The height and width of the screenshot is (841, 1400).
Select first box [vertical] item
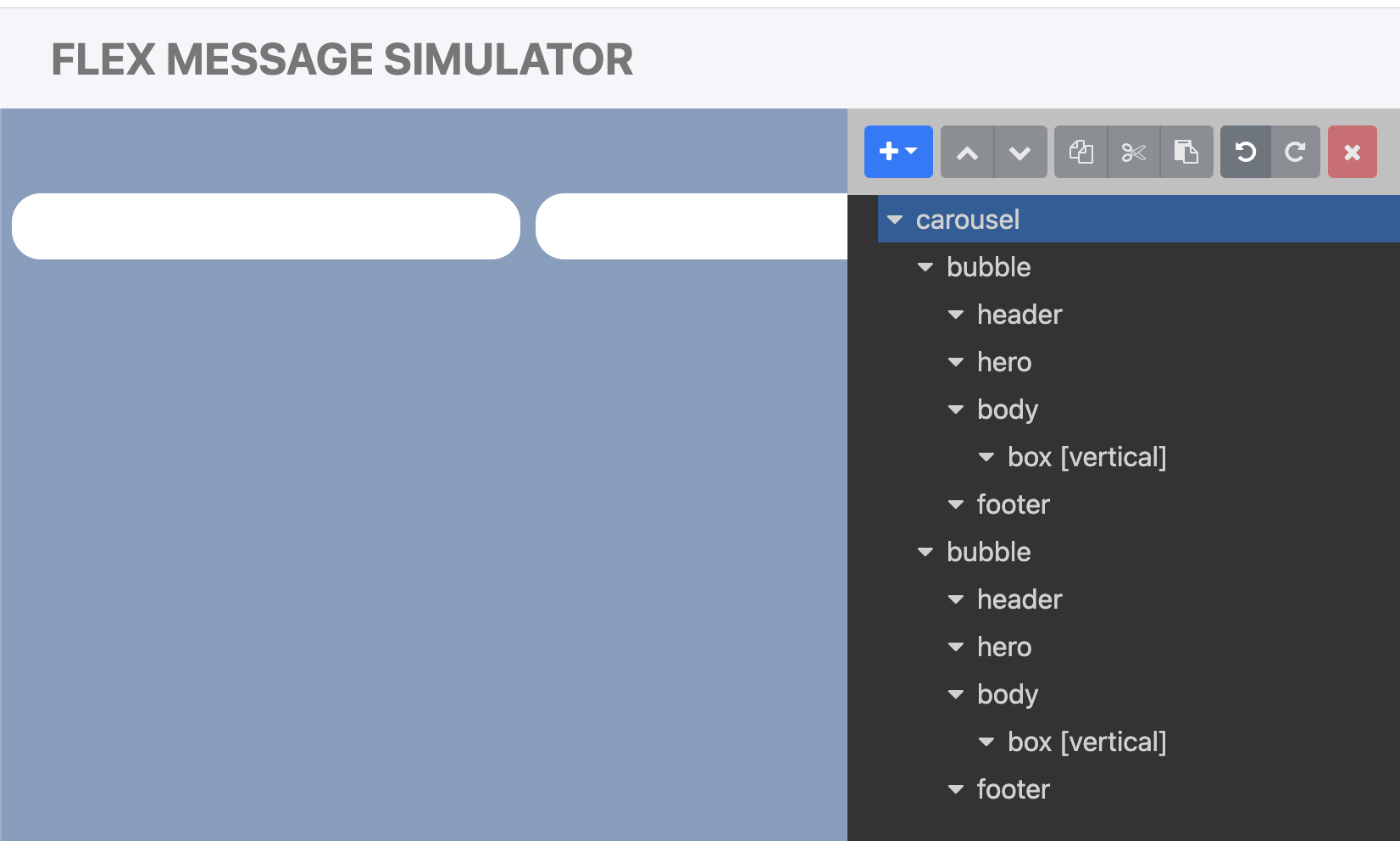1087,457
